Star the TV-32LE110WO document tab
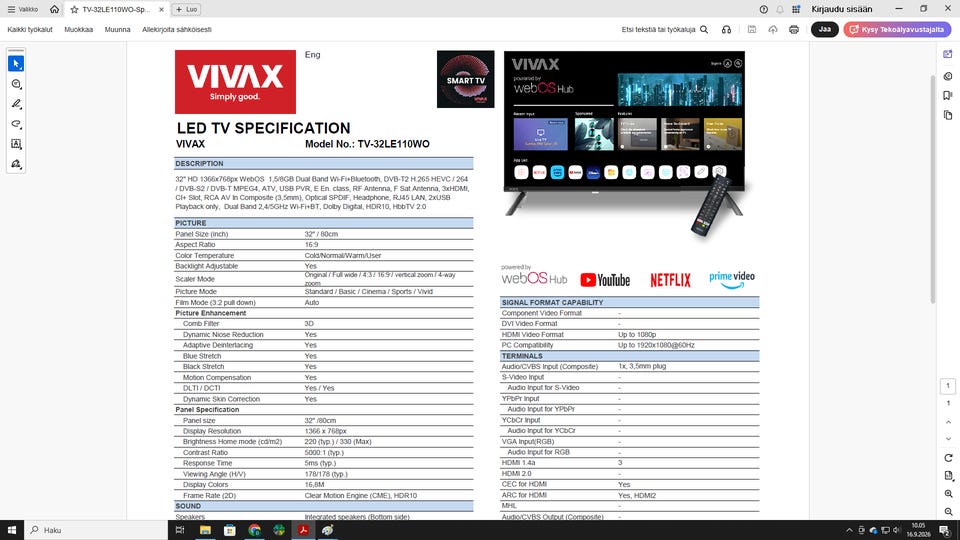Screen dimensions: 960x540 (74, 10)
